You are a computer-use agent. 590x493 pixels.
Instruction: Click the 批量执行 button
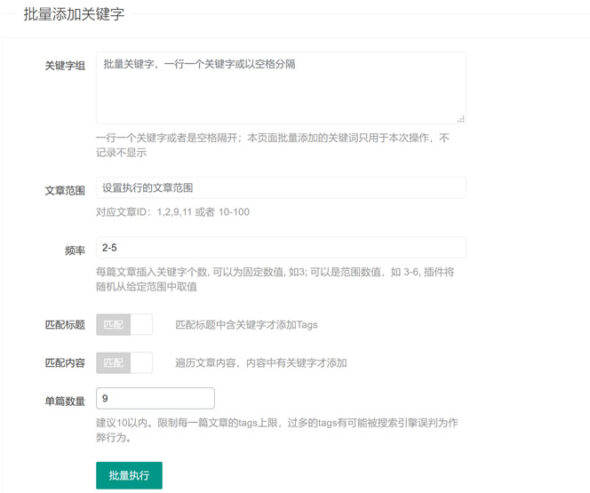[x=129, y=475]
